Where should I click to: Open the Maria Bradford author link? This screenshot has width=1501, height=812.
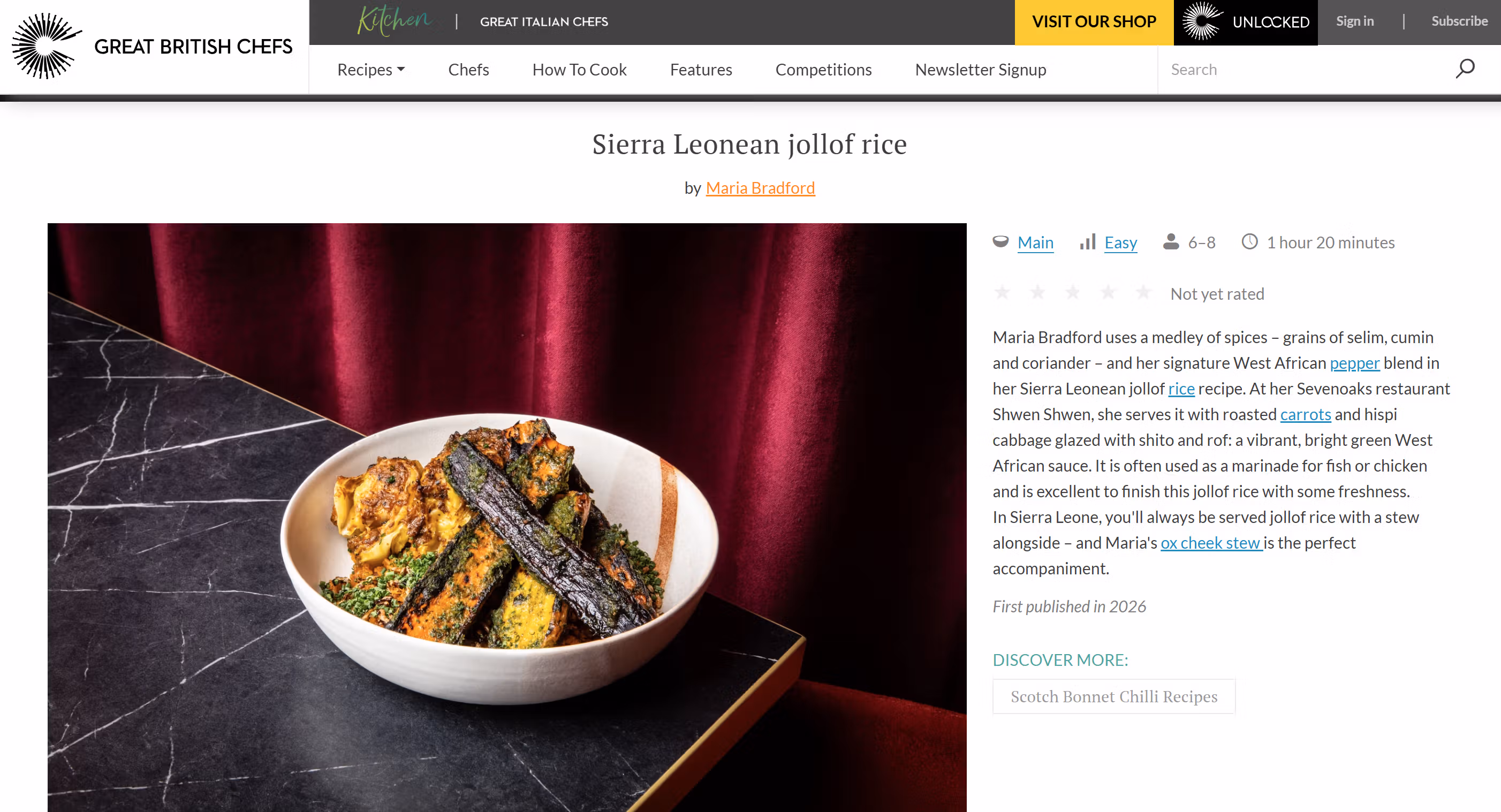[760, 188]
